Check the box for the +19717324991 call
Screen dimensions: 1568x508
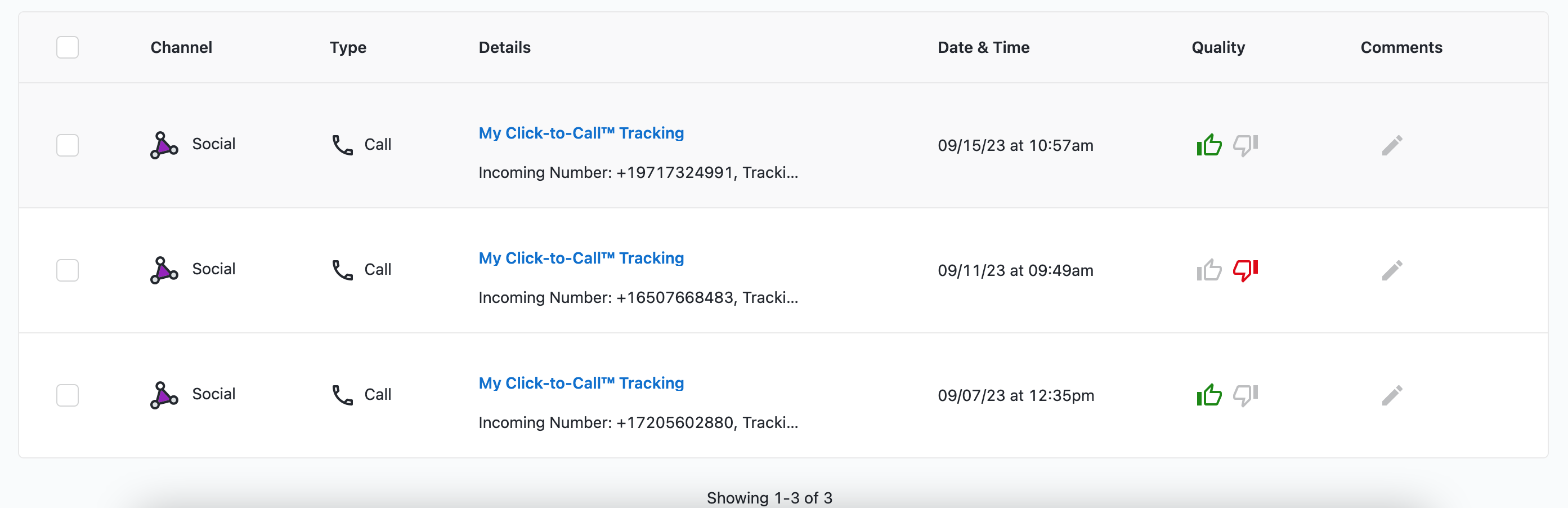click(x=68, y=145)
